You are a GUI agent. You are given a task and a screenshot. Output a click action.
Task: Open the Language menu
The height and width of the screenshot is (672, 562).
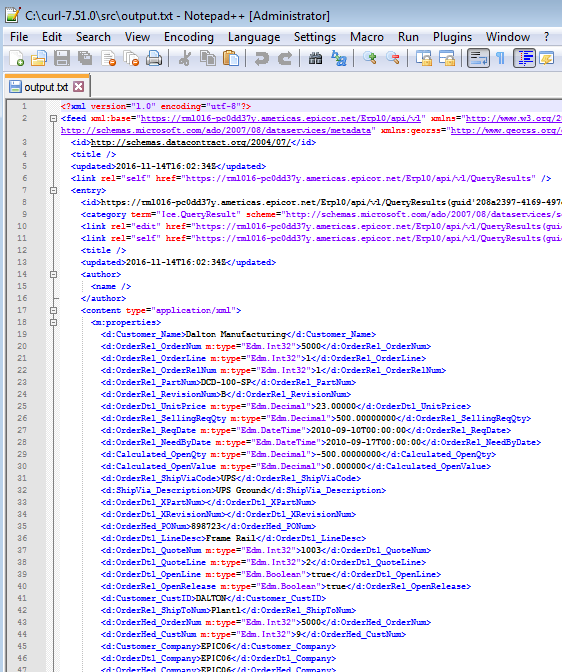[x=254, y=37]
